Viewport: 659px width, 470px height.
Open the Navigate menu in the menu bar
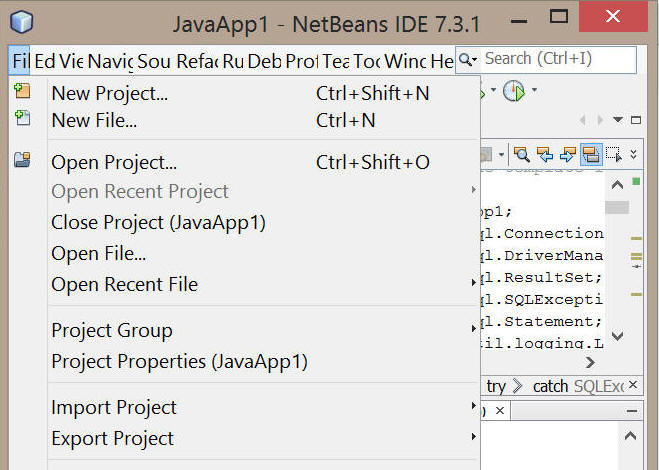(x=110, y=61)
